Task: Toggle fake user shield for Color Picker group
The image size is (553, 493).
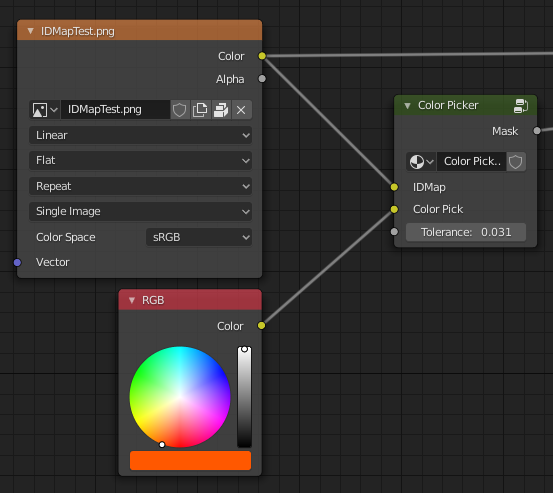Action: [x=516, y=162]
